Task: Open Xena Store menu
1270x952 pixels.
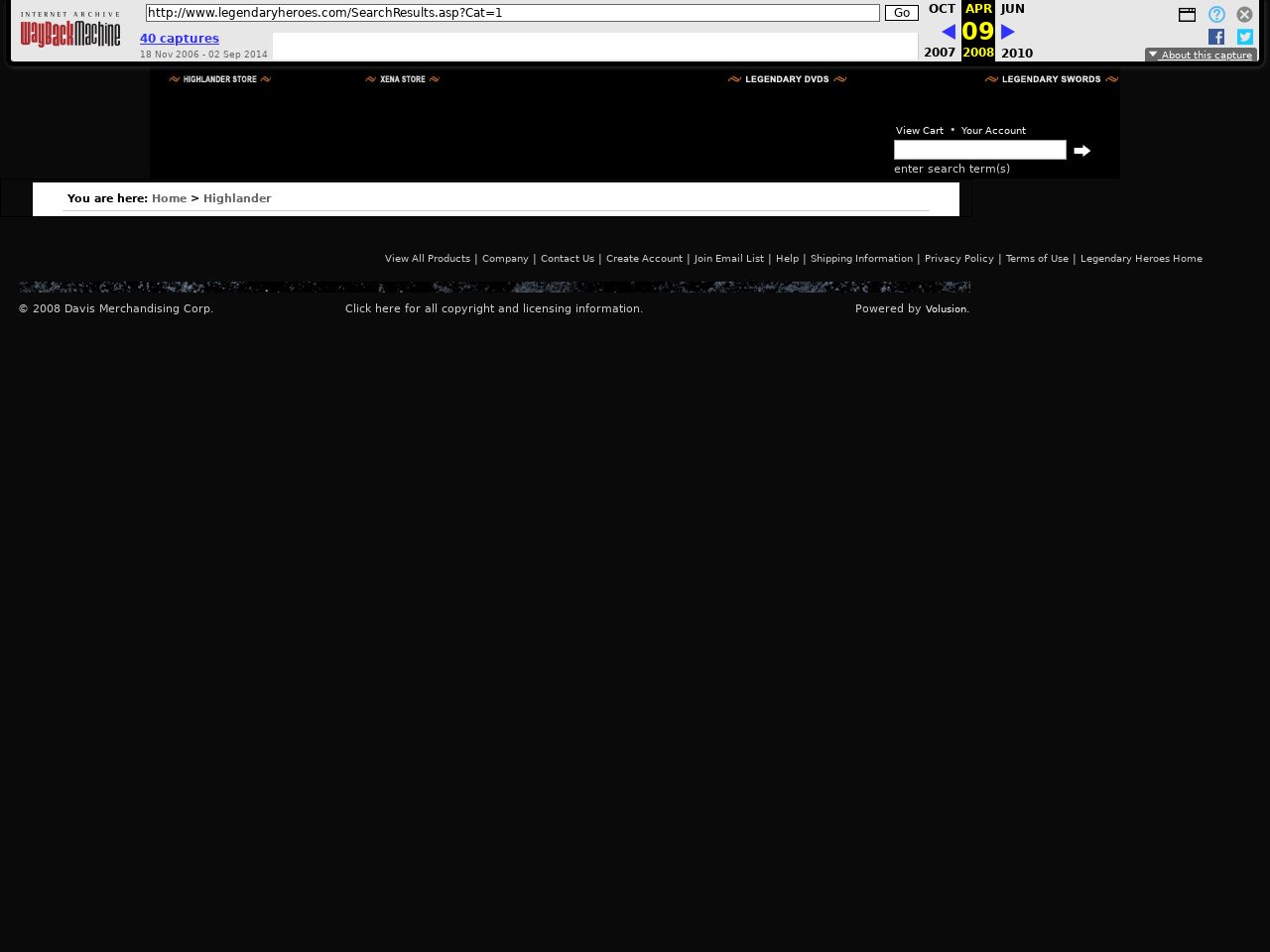Action: click(402, 79)
